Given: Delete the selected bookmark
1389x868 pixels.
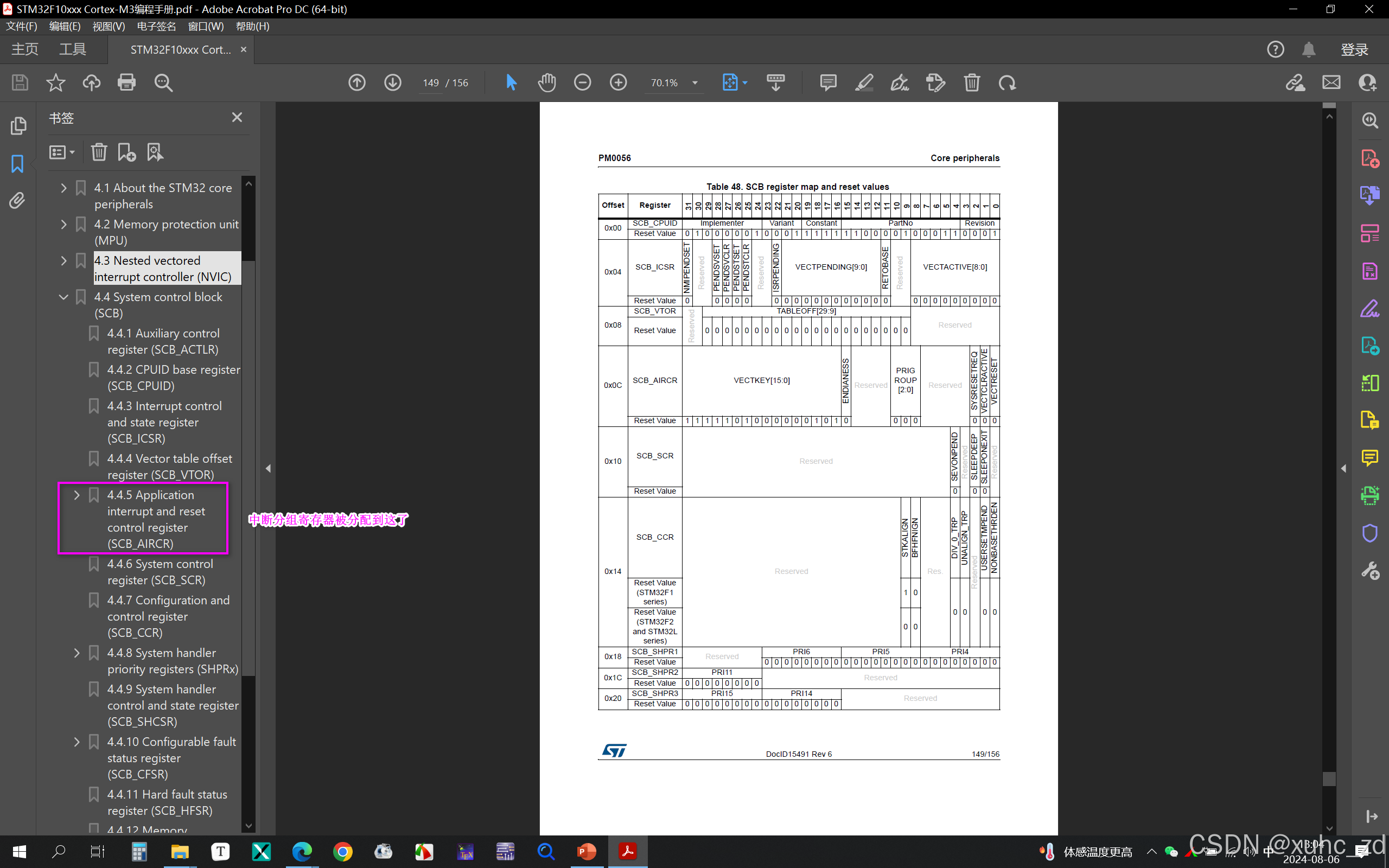Looking at the screenshot, I should [99, 152].
